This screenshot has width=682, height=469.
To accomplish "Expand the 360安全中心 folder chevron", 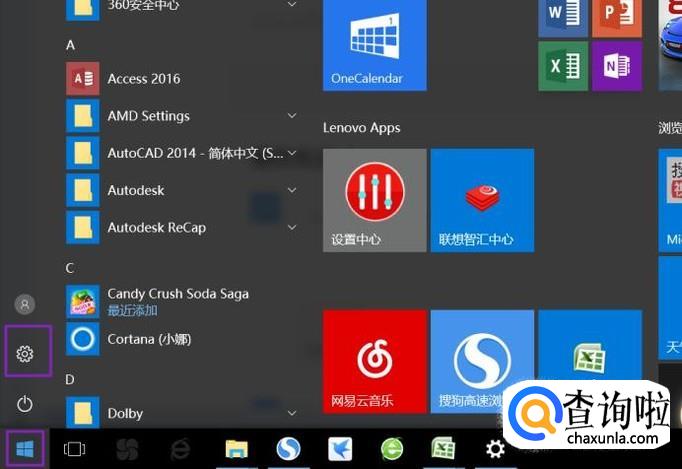I will click(292, 4).
